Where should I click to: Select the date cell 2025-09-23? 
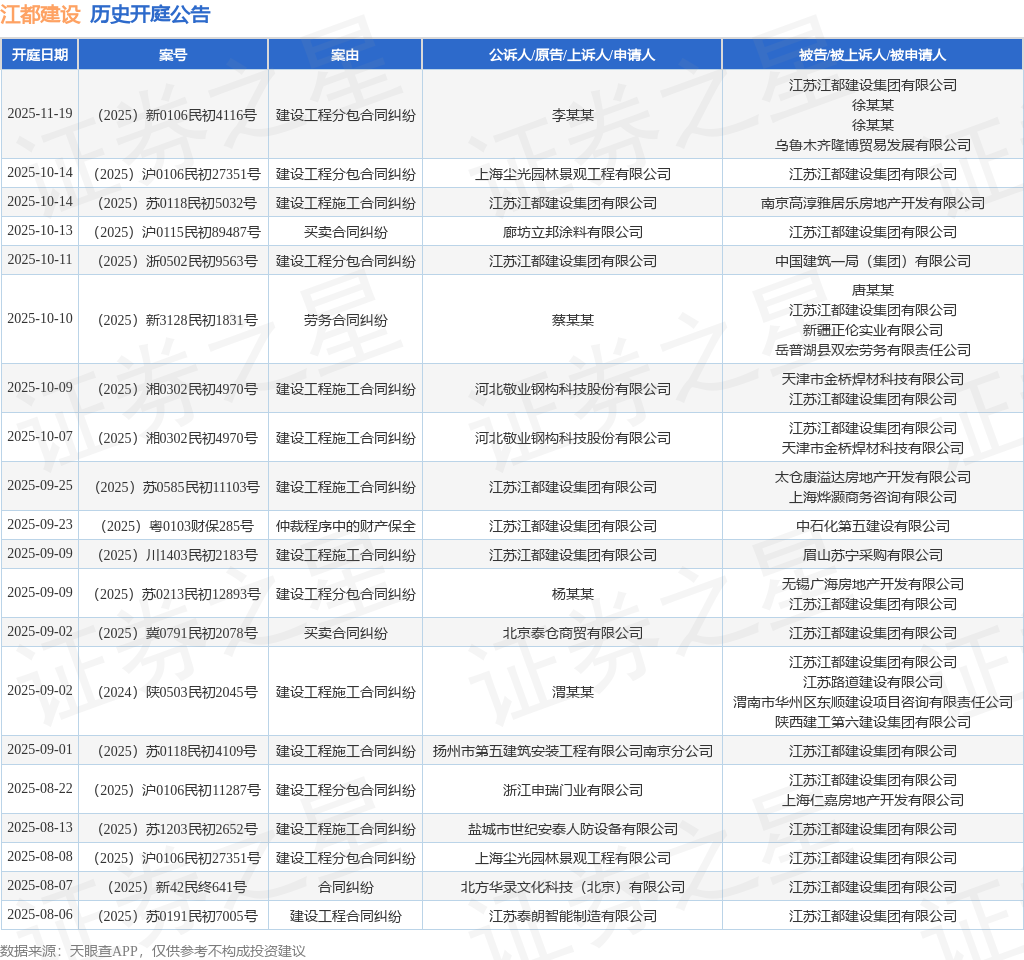(x=40, y=524)
